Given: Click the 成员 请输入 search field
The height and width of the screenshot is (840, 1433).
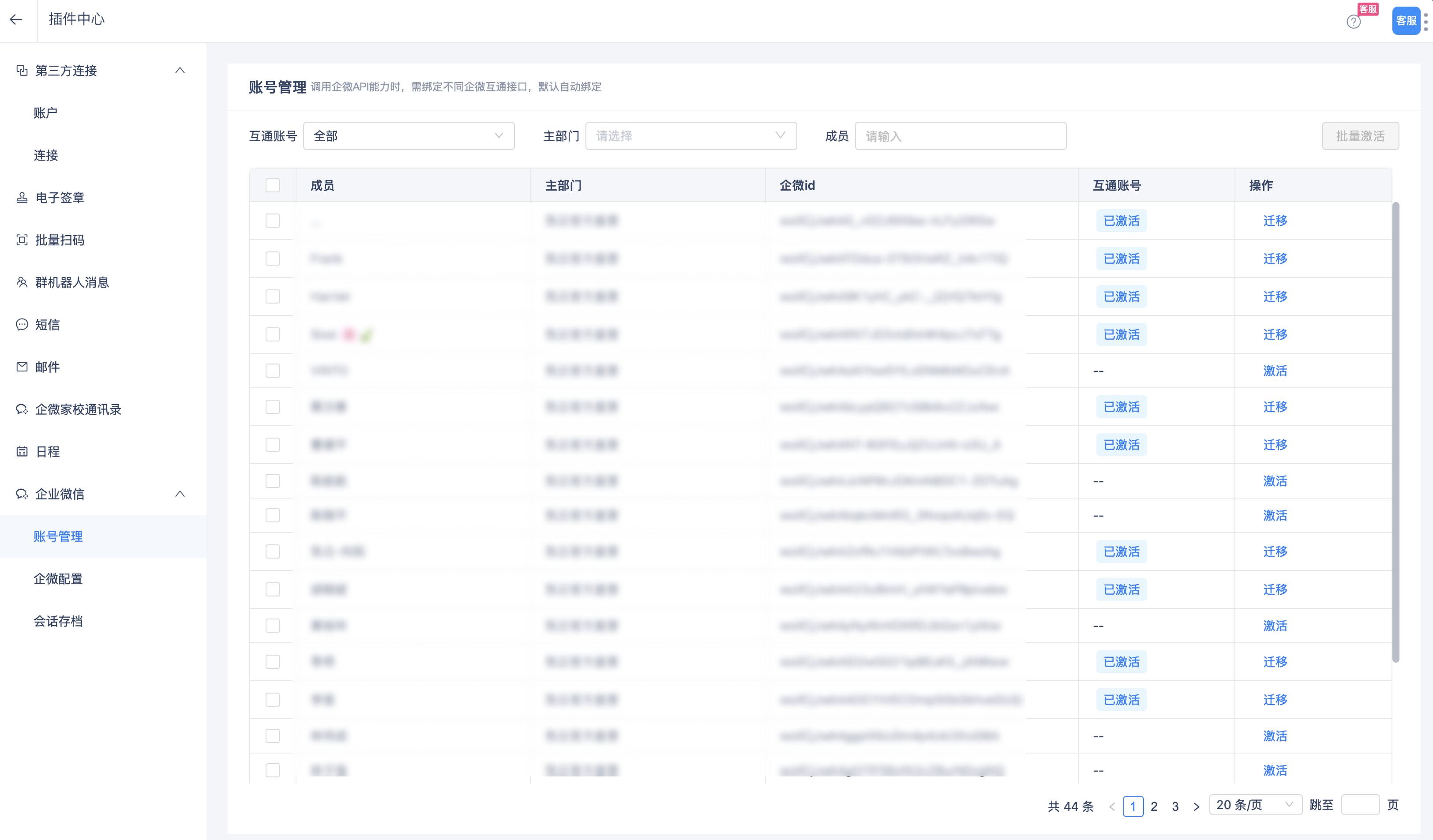Looking at the screenshot, I should (x=960, y=136).
